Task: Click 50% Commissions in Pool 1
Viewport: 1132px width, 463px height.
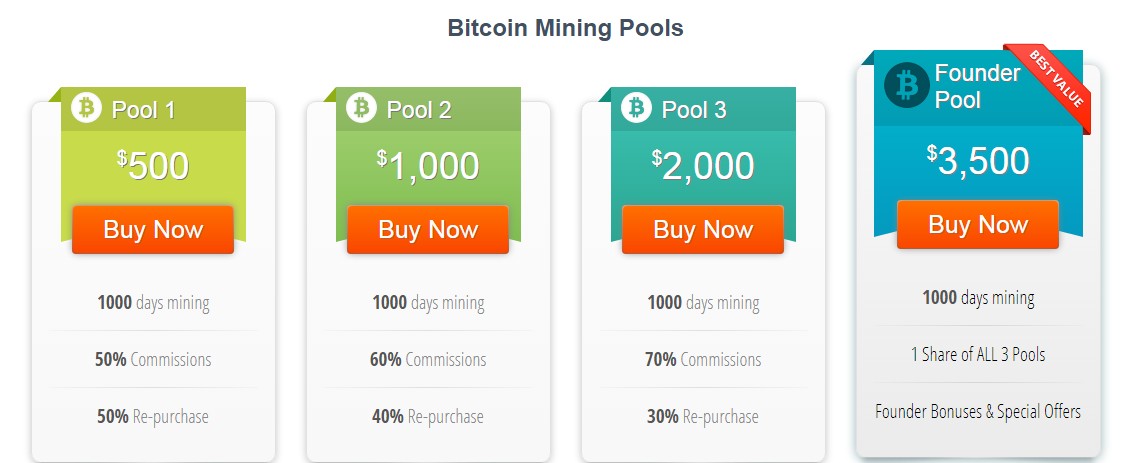Action: [153, 359]
